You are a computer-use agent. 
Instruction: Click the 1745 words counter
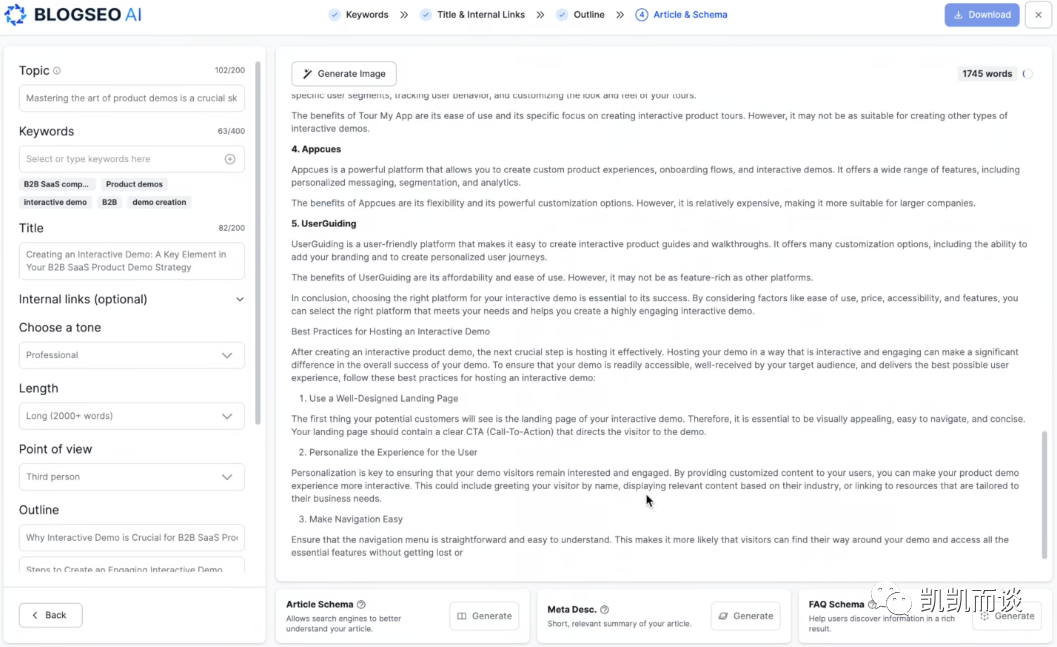[x=987, y=73]
